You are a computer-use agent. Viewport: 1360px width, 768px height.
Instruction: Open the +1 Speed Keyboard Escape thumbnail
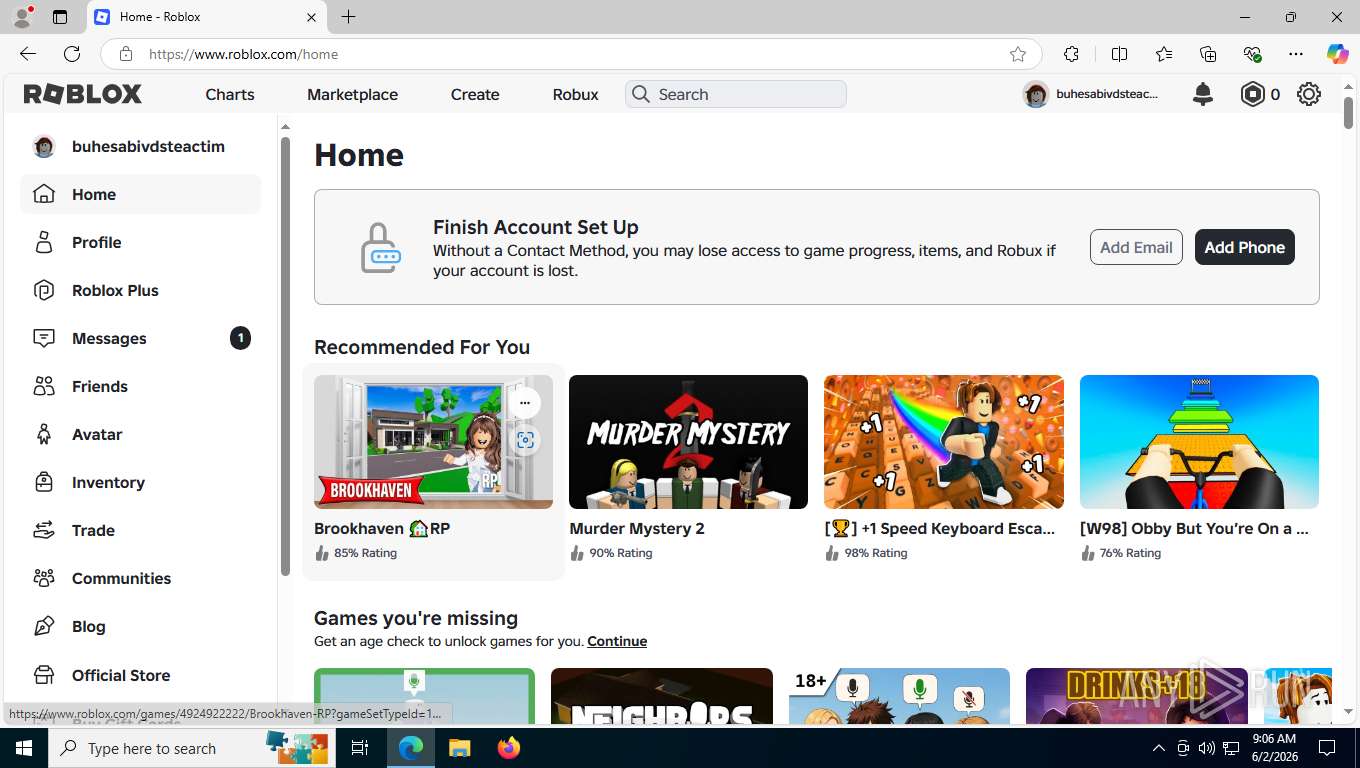pos(944,442)
